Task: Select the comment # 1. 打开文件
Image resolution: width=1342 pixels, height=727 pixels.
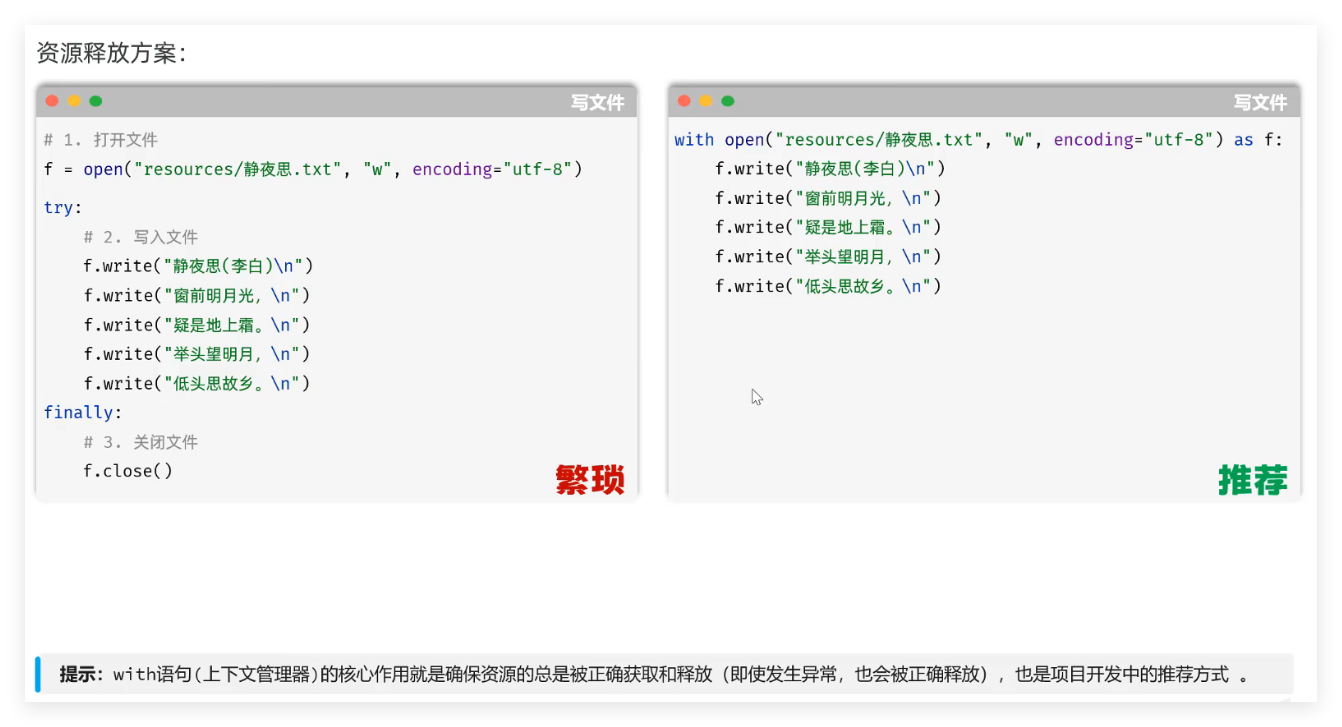Action: coord(101,140)
